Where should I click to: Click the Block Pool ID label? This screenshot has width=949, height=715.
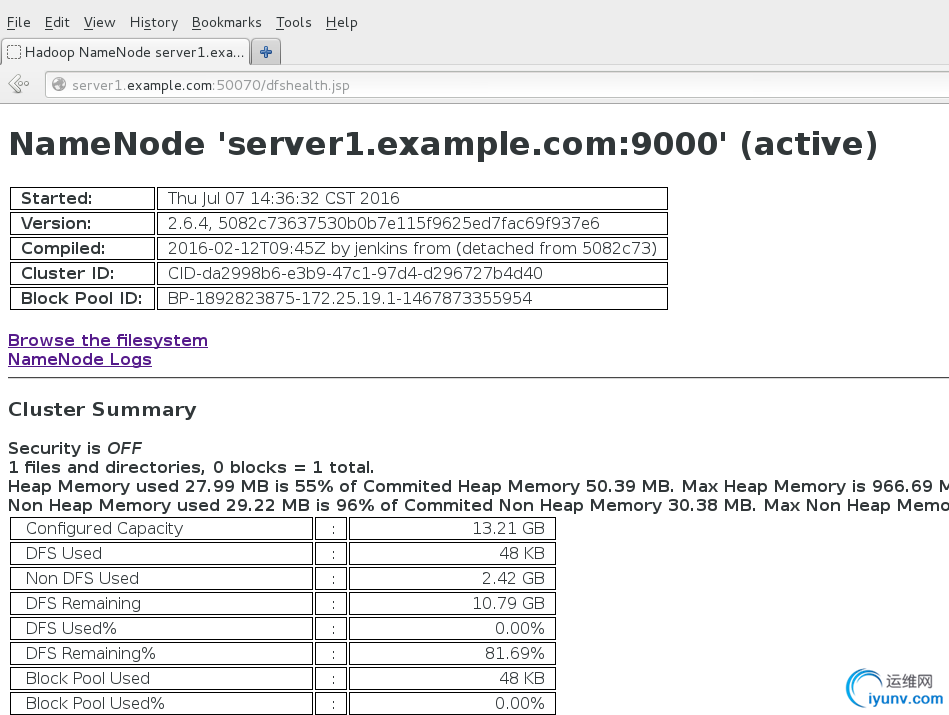point(82,298)
